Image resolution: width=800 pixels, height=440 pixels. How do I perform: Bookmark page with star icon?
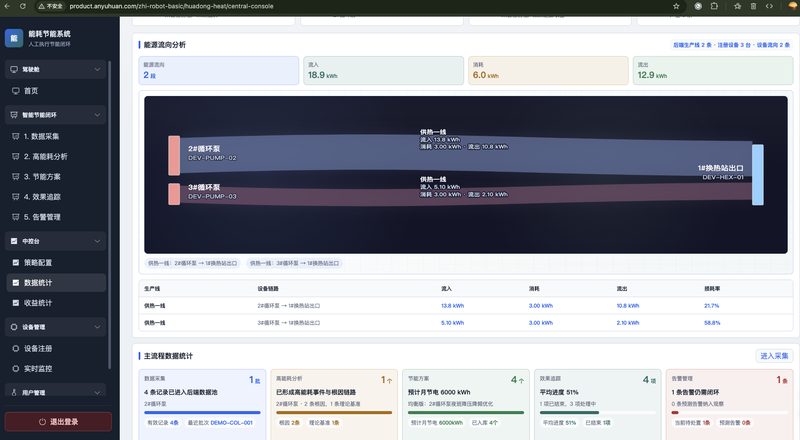coord(676,6)
